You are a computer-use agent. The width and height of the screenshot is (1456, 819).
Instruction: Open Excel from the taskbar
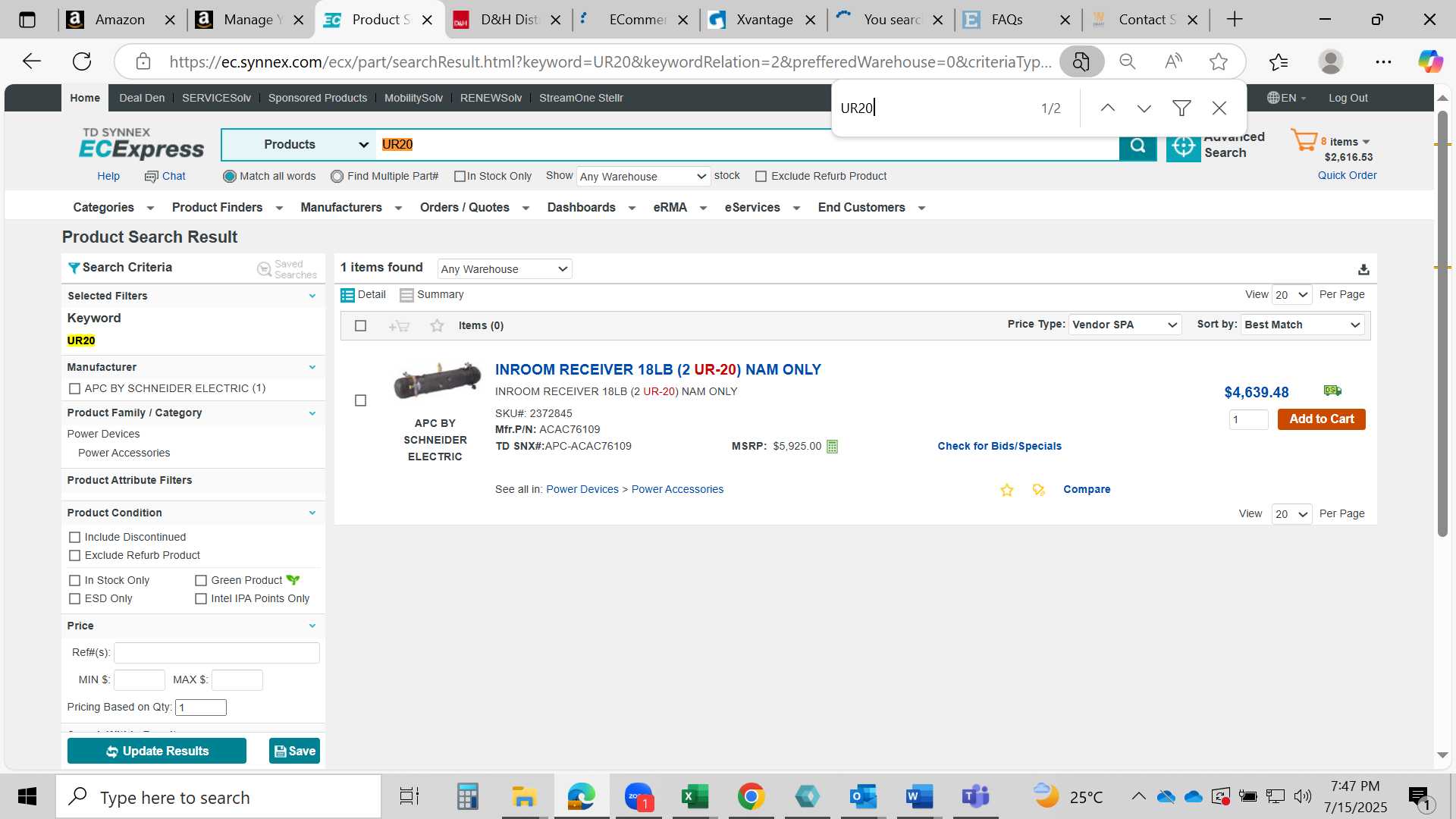pos(695,797)
